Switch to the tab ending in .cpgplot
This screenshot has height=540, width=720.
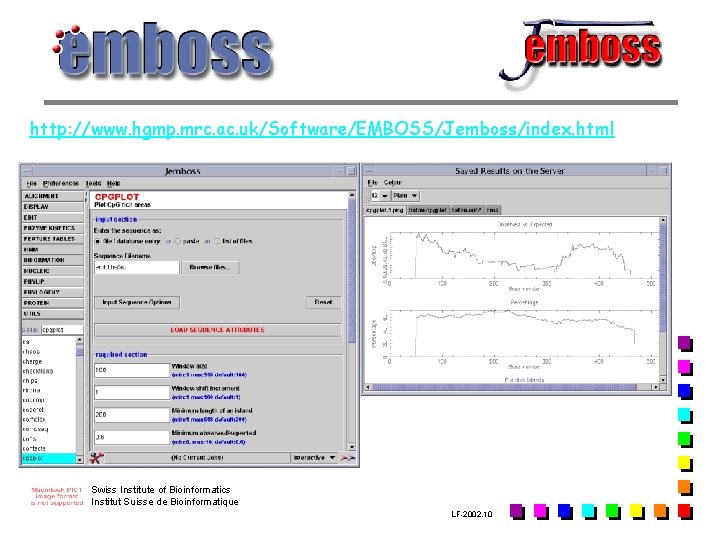[x=428, y=210]
